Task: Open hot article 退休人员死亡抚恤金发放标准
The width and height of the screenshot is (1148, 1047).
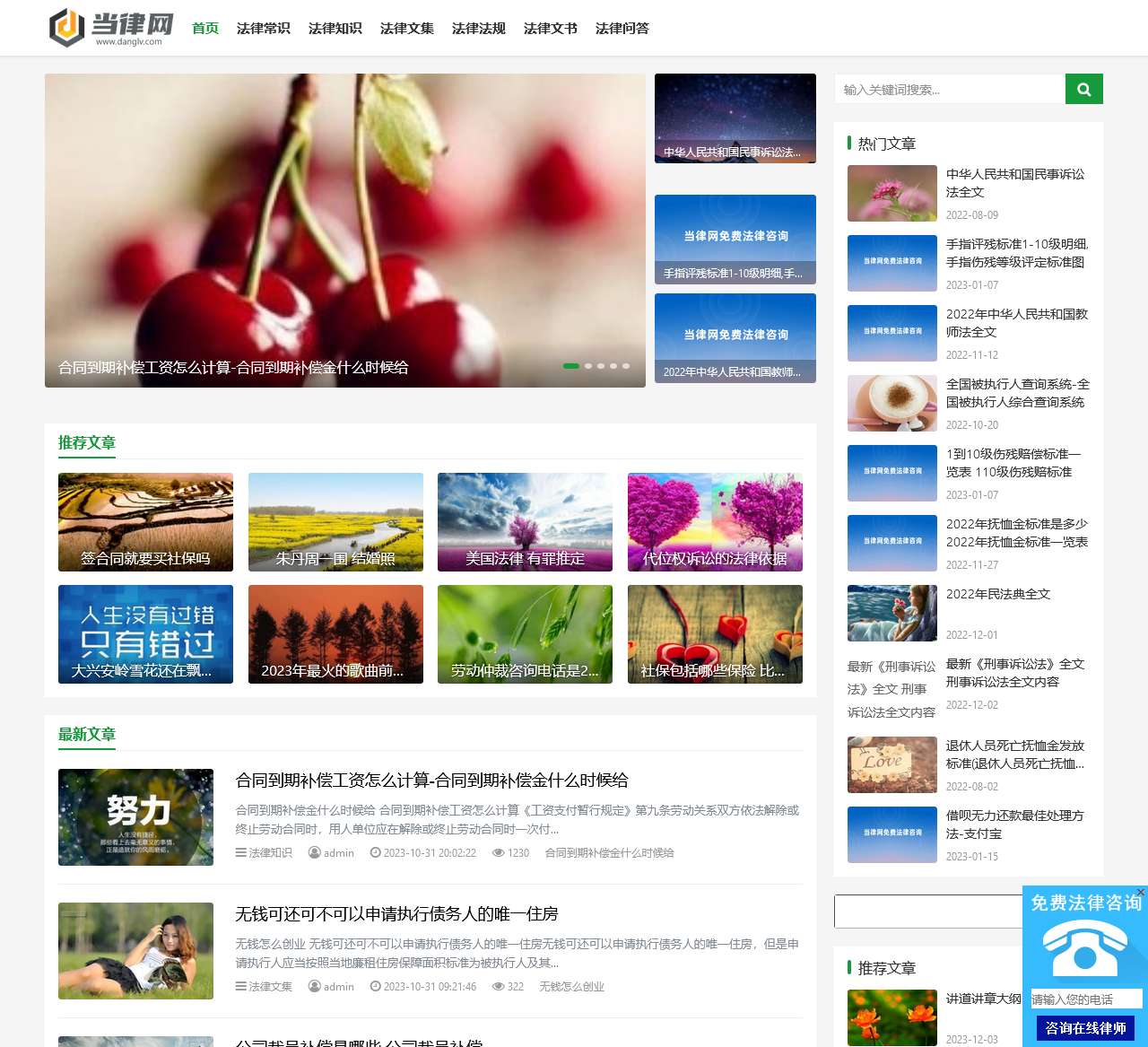Action: point(1015,755)
